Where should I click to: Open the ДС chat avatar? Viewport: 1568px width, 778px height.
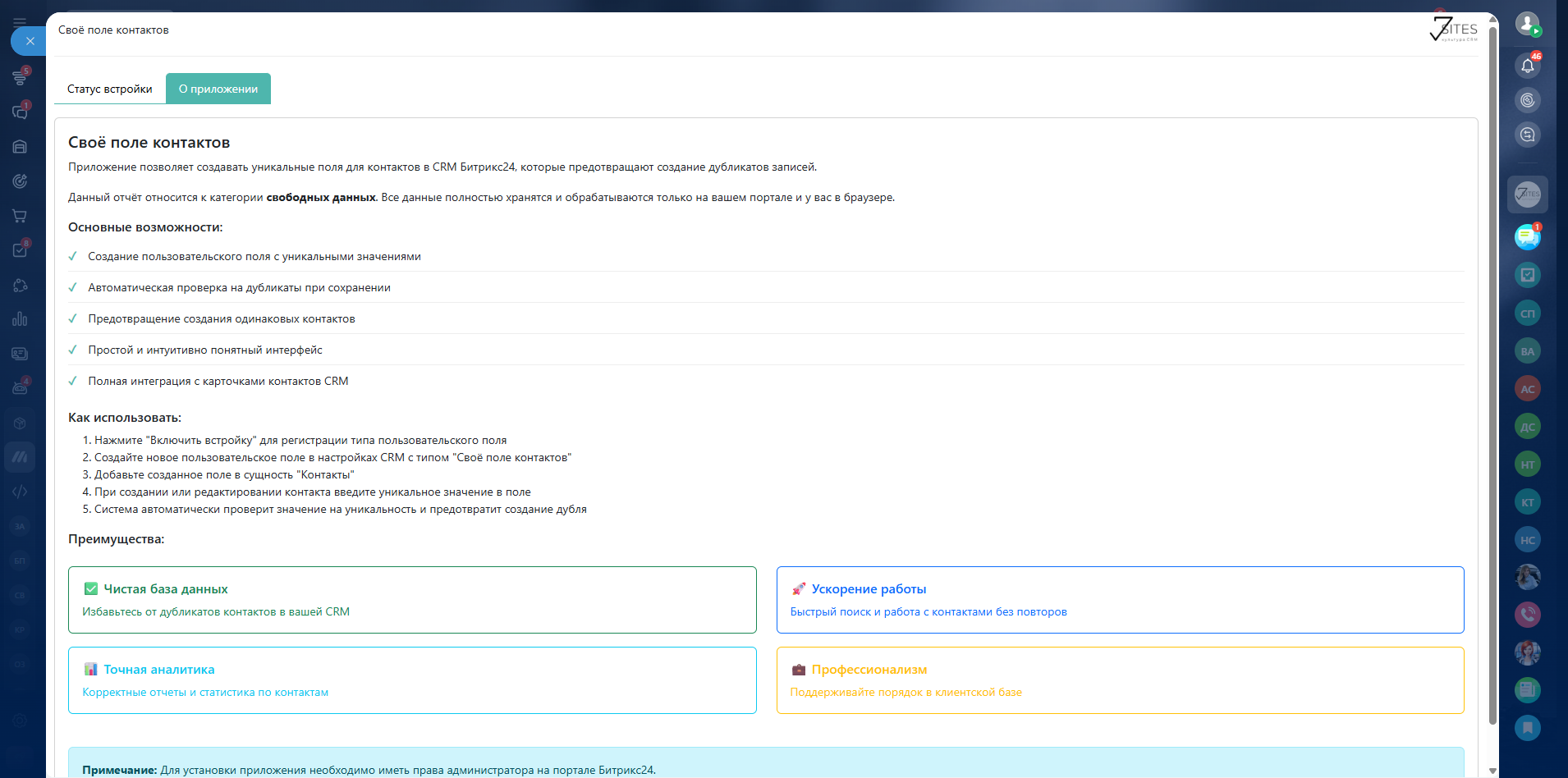(1528, 426)
